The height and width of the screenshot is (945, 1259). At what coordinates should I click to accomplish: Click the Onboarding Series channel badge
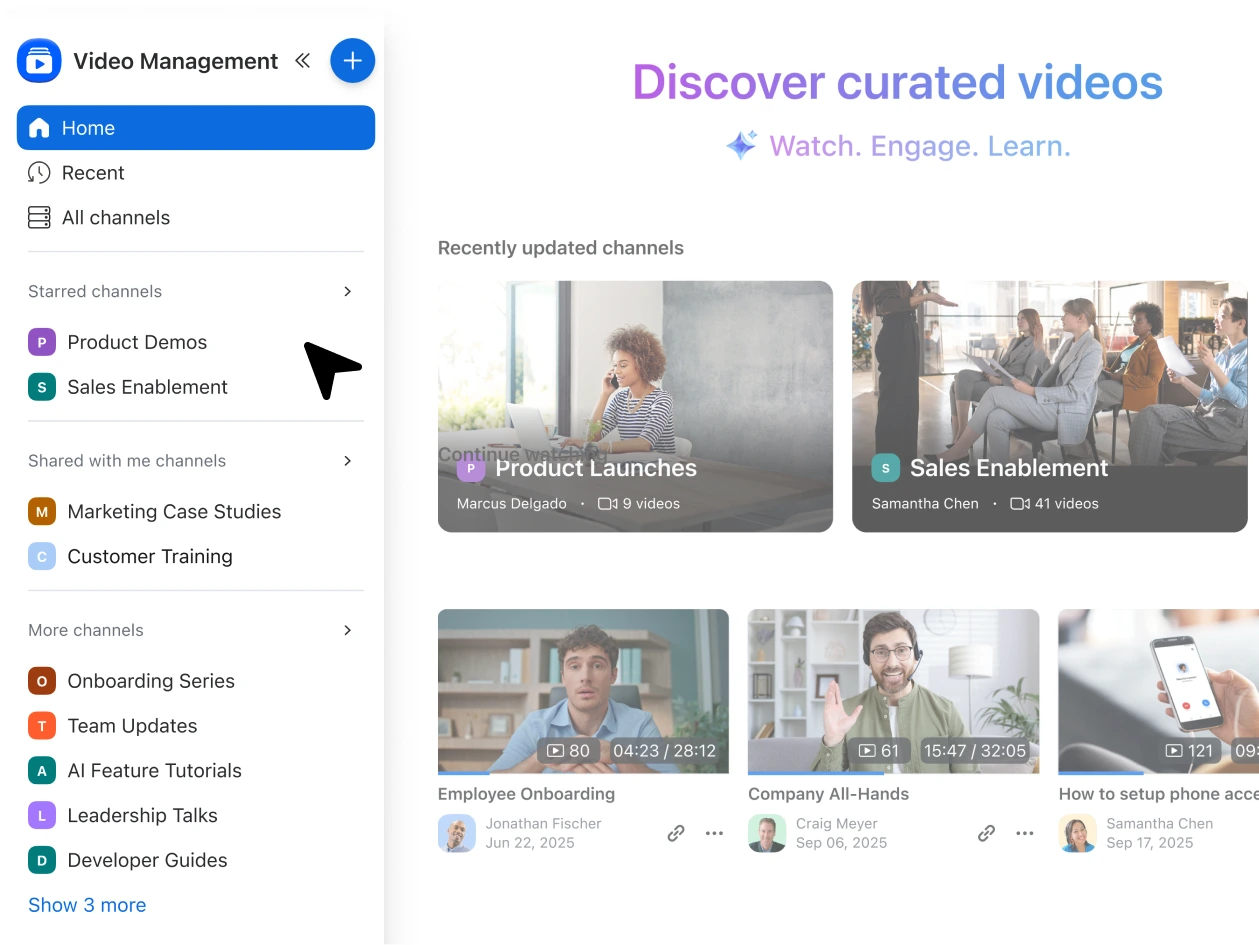(x=42, y=681)
